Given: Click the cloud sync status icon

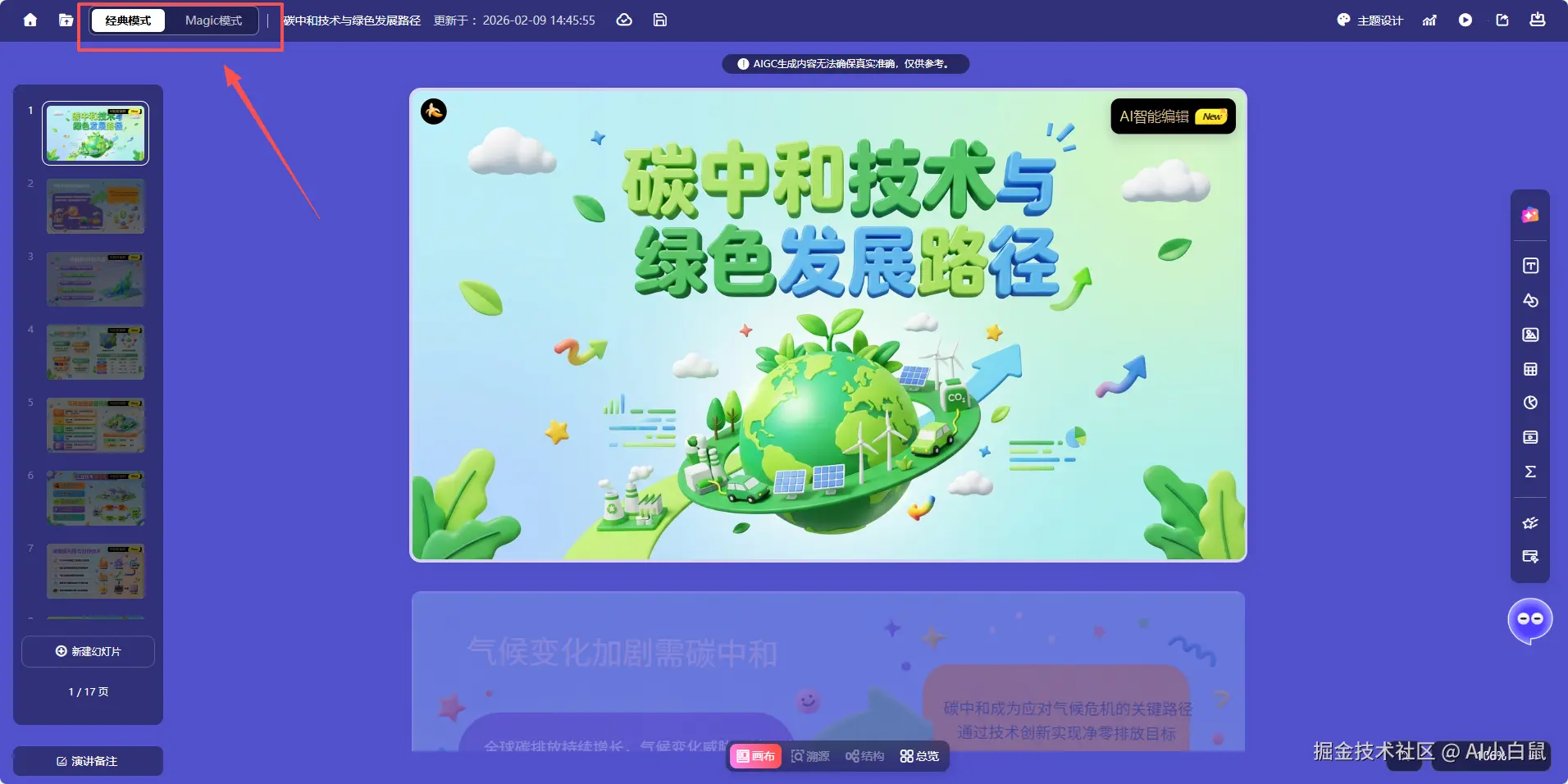Looking at the screenshot, I should 624,20.
